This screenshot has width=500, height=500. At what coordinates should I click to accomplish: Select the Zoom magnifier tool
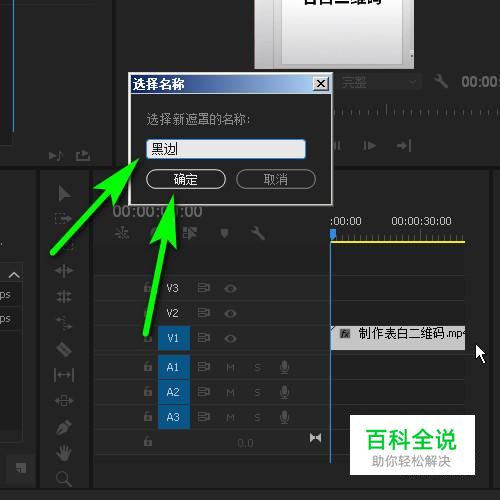point(64,479)
